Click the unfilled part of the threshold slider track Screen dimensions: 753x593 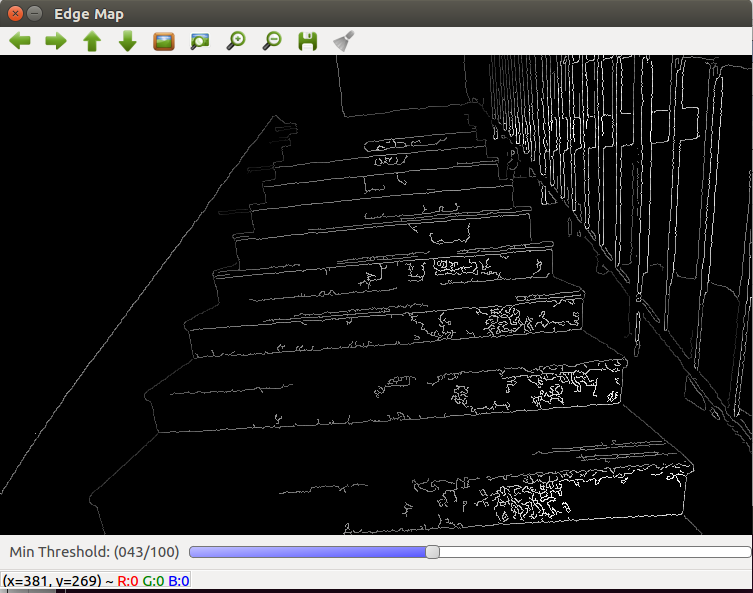tap(595, 552)
